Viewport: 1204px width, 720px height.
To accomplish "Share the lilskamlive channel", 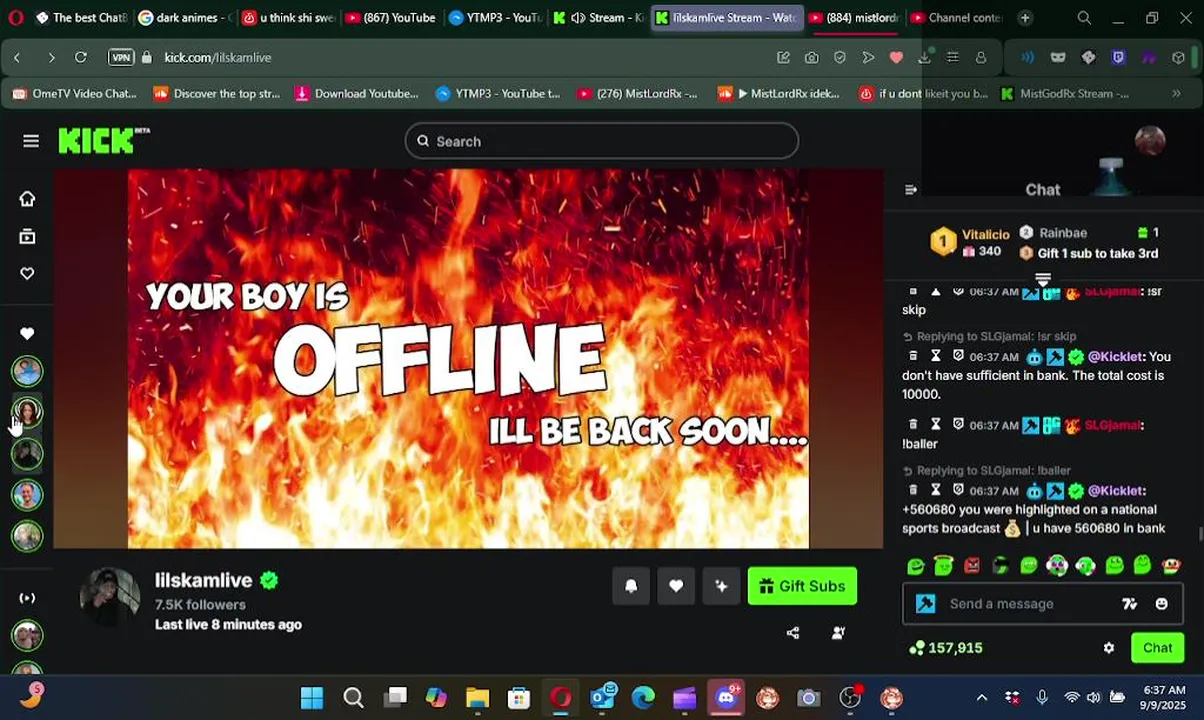I will (x=793, y=633).
